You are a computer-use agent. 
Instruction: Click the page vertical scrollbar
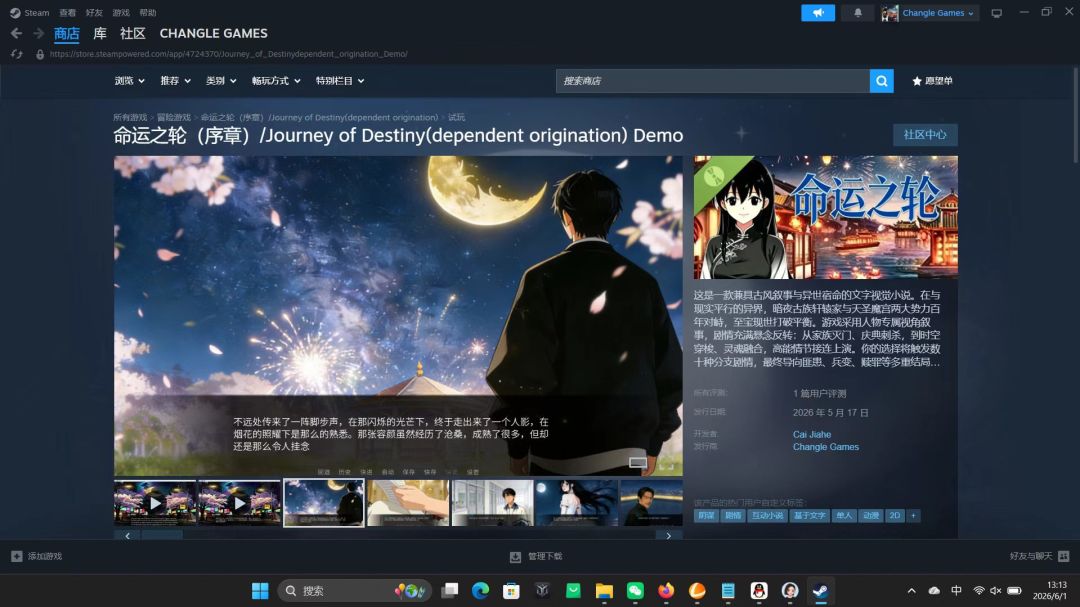click(x=1075, y=114)
